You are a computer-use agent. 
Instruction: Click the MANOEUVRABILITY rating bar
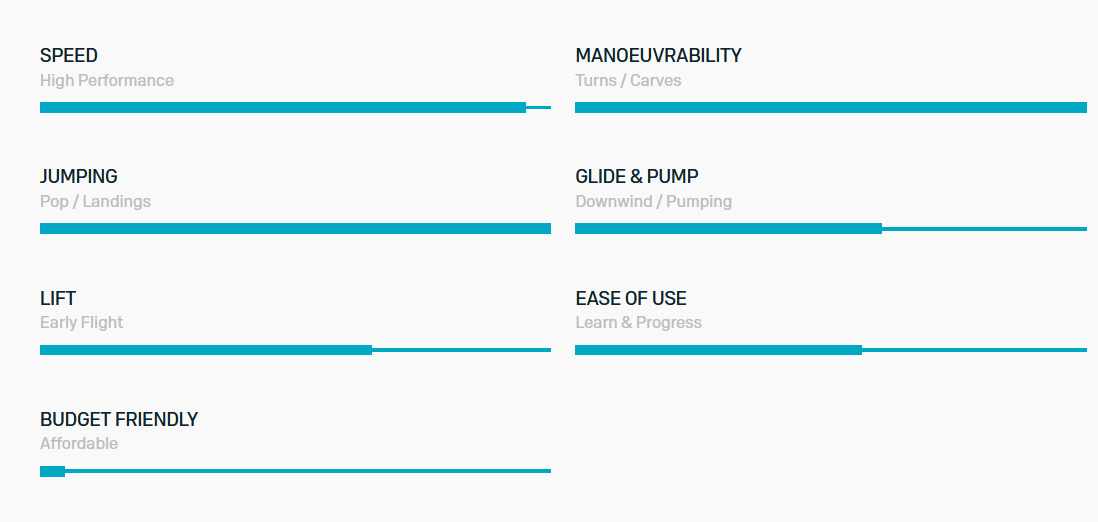[x=831, y=107]
